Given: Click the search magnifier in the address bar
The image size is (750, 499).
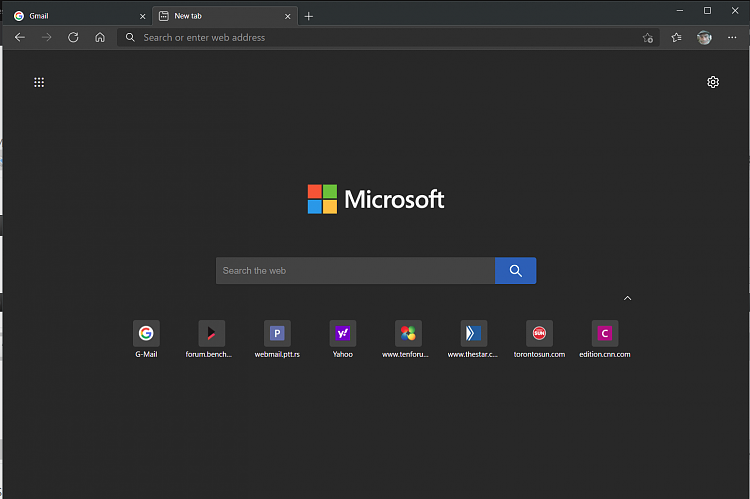Looking at the screenshot, I should 130,37.
